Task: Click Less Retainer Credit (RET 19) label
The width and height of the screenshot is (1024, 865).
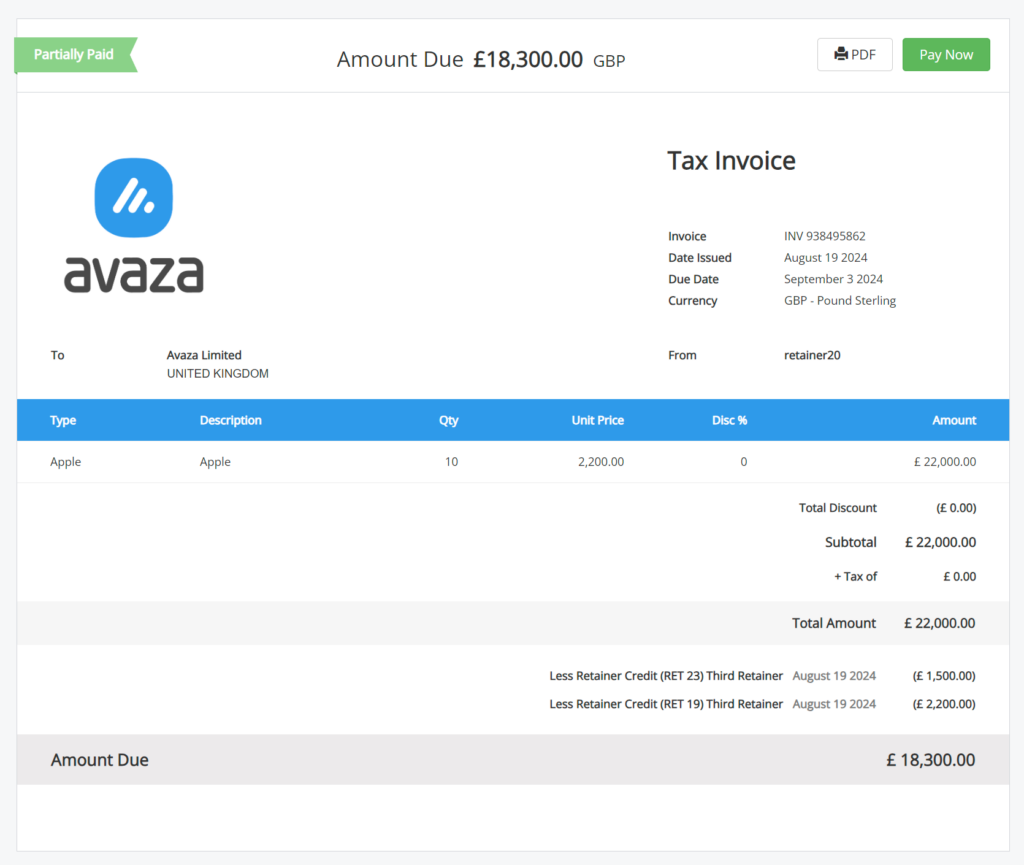Action: (x=665, y=704)
